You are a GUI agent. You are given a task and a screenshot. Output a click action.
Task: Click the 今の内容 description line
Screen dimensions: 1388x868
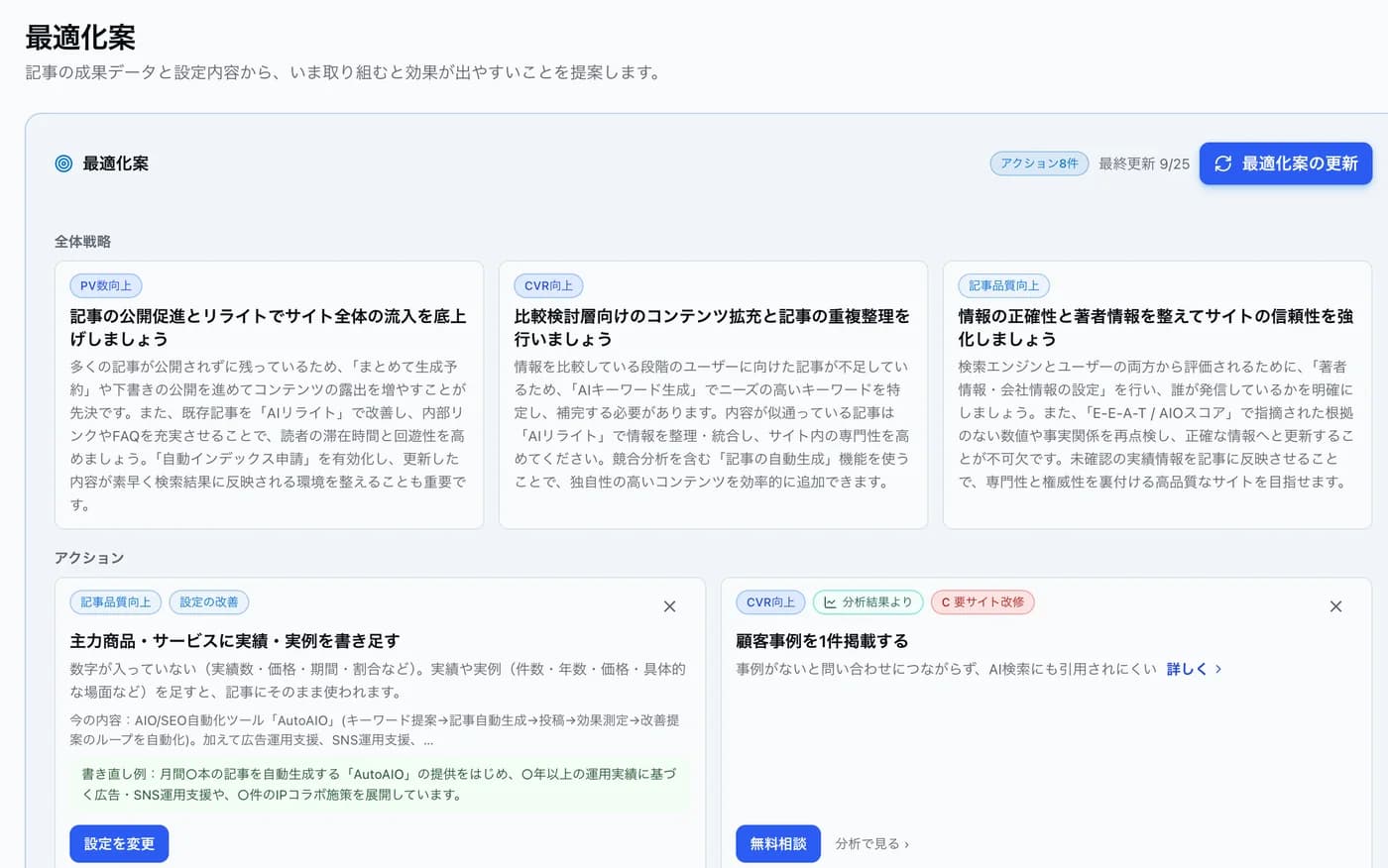(375, 730)
